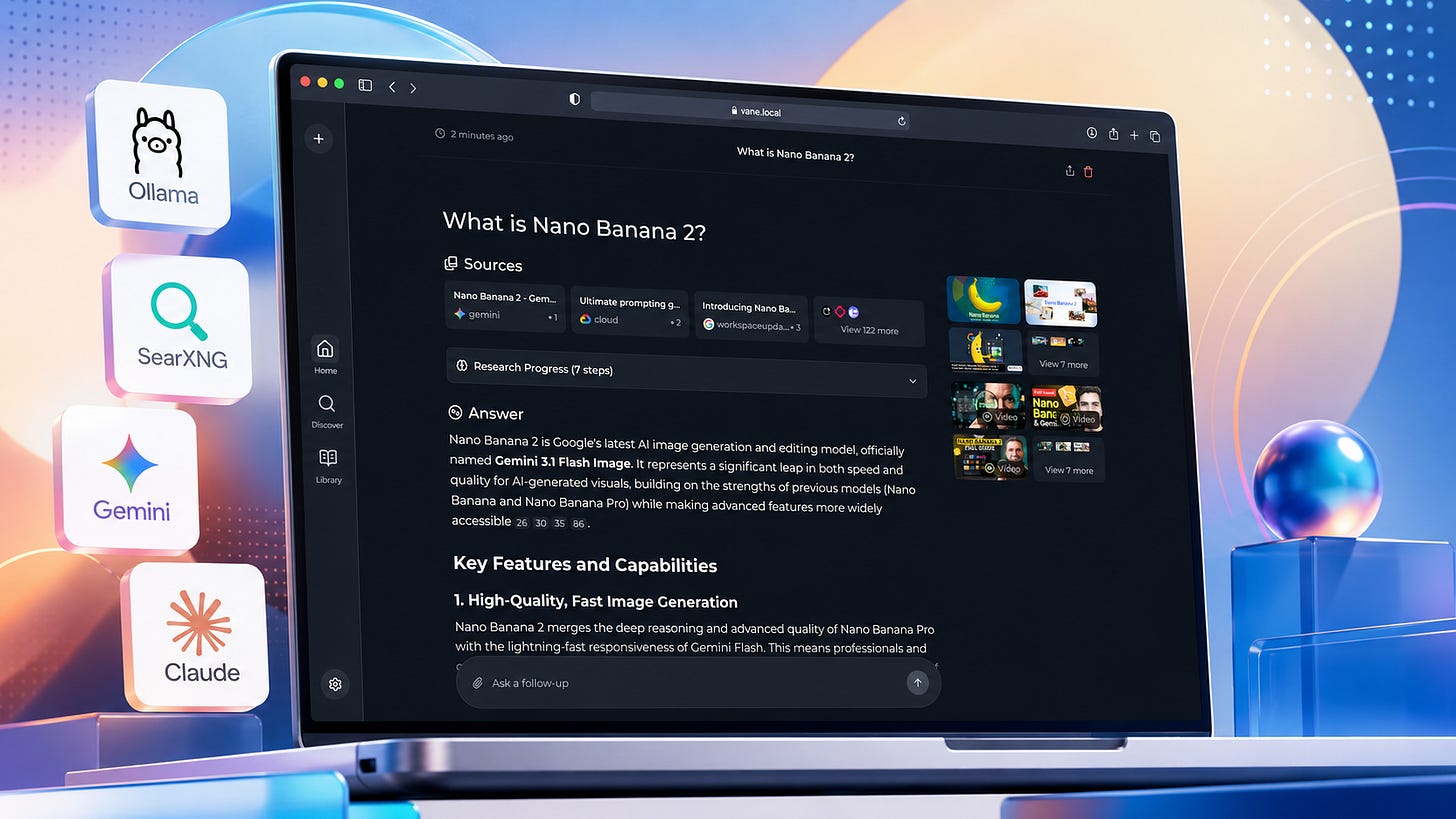1456x819 pixels.
Task: Click the Sources heading icon
Action: [x=451, y=263]
